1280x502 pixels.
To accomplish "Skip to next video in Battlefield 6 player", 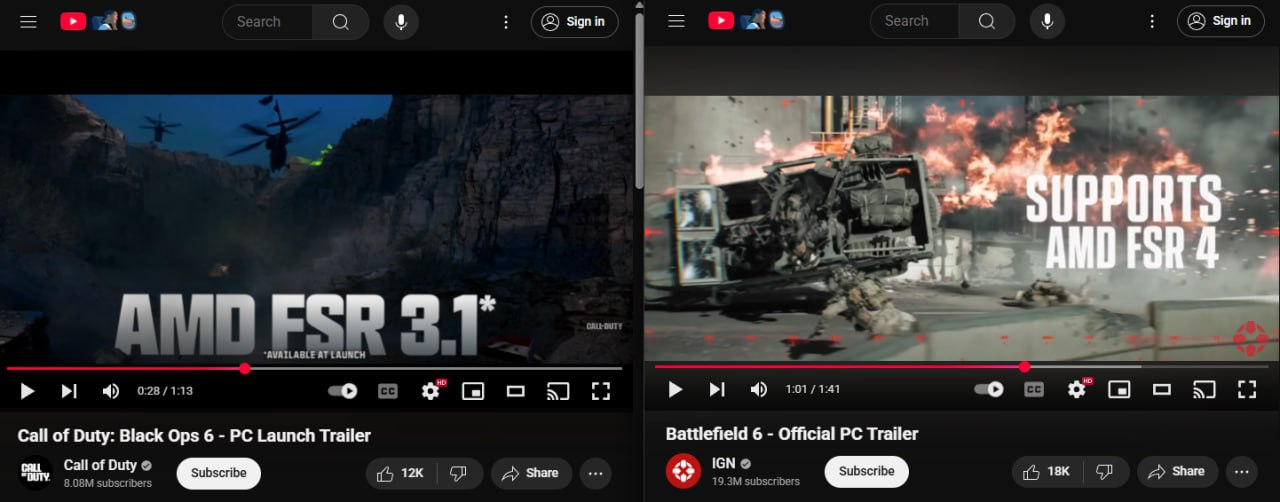I will click(x=717, y=389).
